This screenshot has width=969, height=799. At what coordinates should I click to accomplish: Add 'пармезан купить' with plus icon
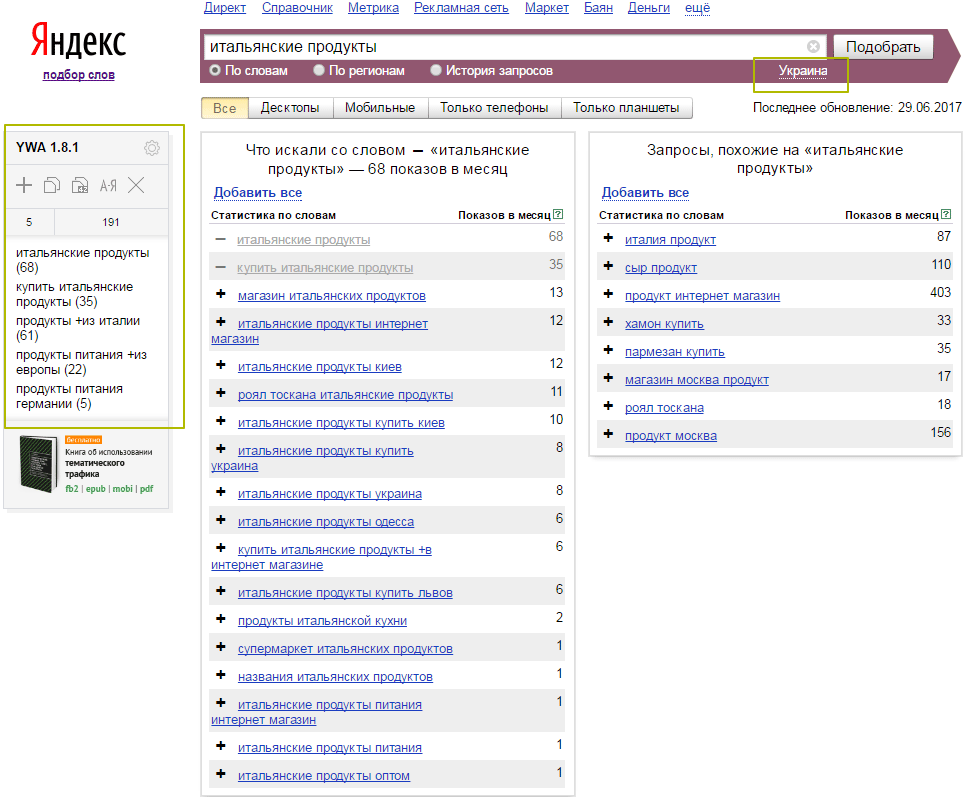click(x=609, y=350)
